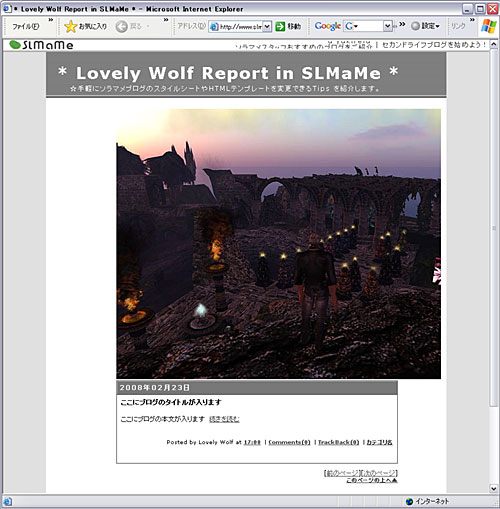The width and height of the screenshot is (500, 509).
Task: Expand the Google toolbar overflow chevron
Action: [402, 24]
